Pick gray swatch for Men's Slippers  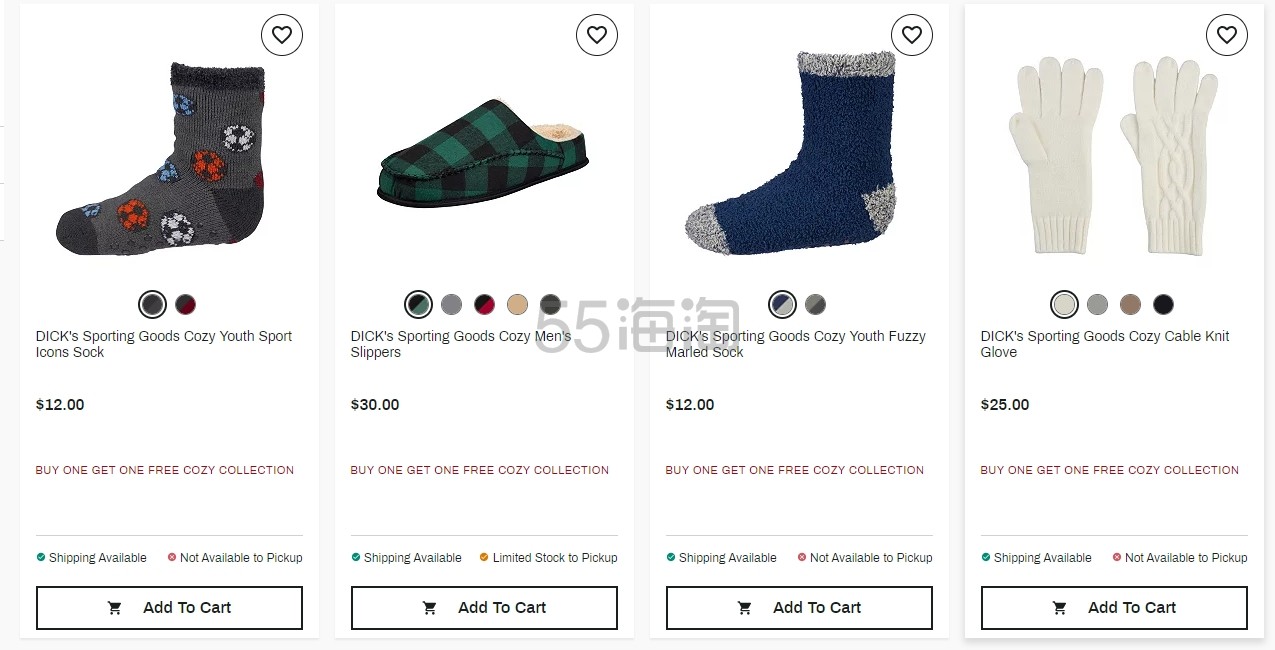(452, 304)
